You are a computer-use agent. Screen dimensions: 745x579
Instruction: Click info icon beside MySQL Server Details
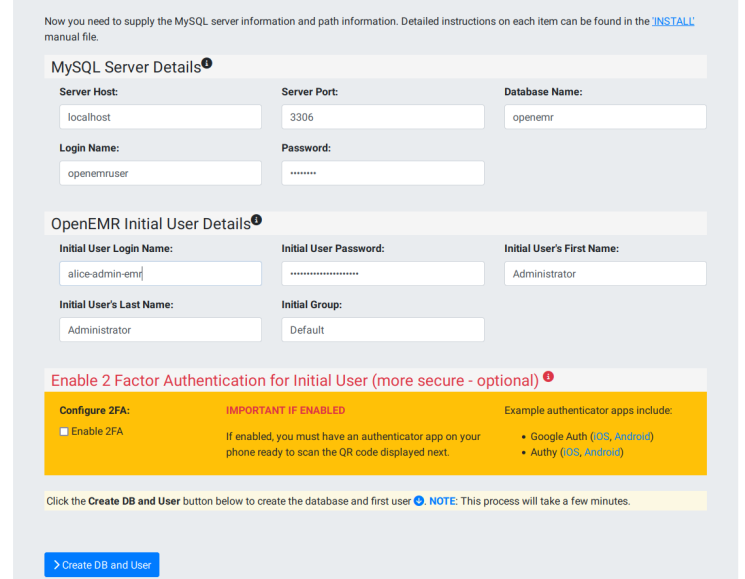[x=207, y=64]
